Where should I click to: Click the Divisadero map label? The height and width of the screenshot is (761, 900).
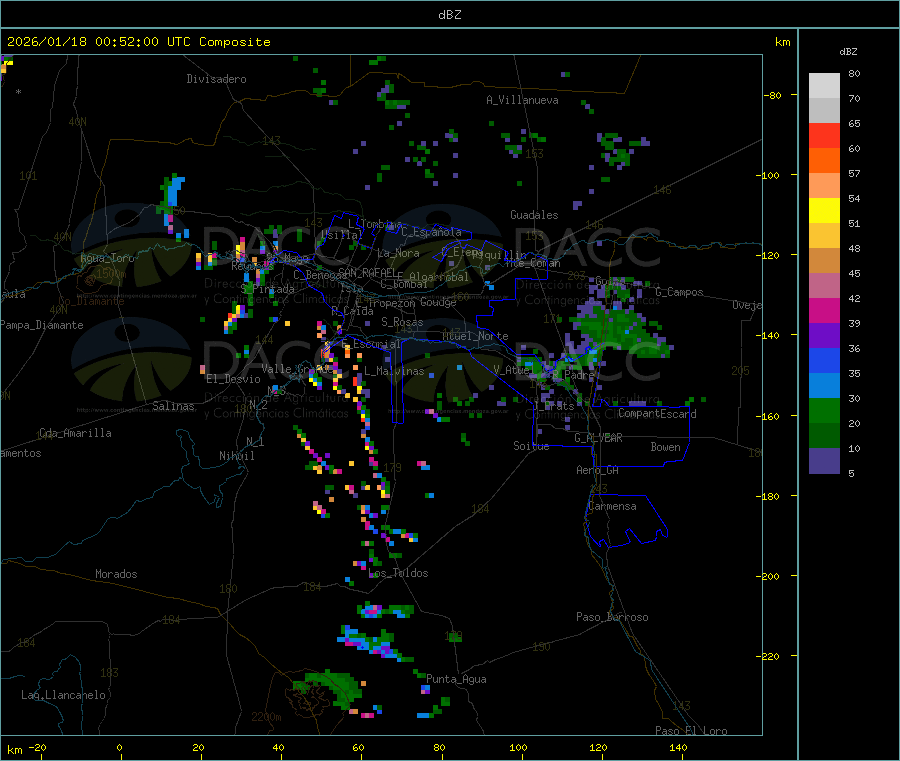(x=216, y=79)
